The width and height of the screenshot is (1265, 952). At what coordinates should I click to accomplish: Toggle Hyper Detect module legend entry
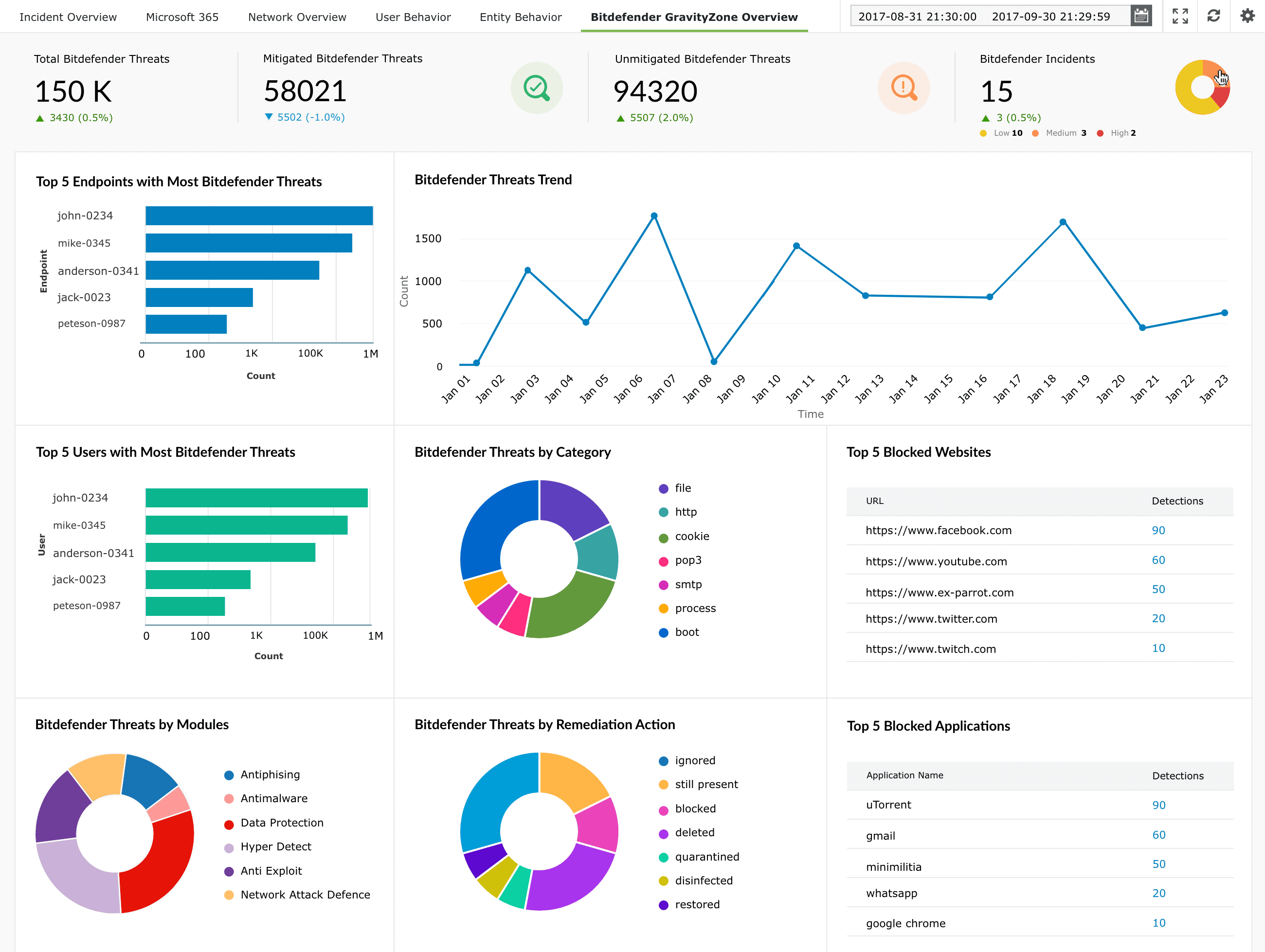point(268,847)
